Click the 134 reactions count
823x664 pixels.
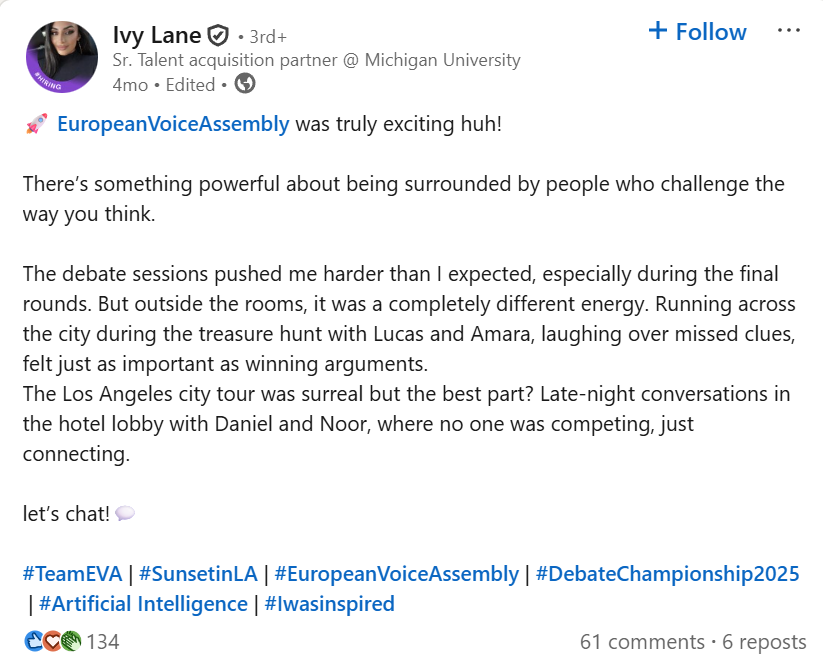(103, 641)
